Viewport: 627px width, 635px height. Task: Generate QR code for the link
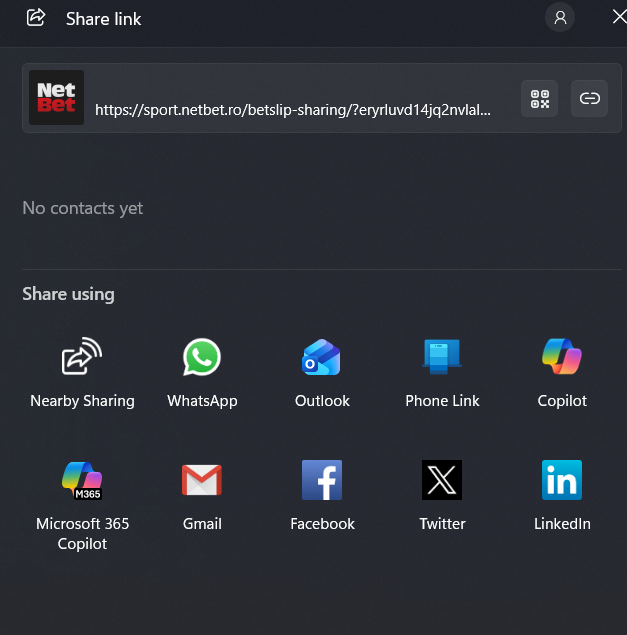[x=540, y=98]
